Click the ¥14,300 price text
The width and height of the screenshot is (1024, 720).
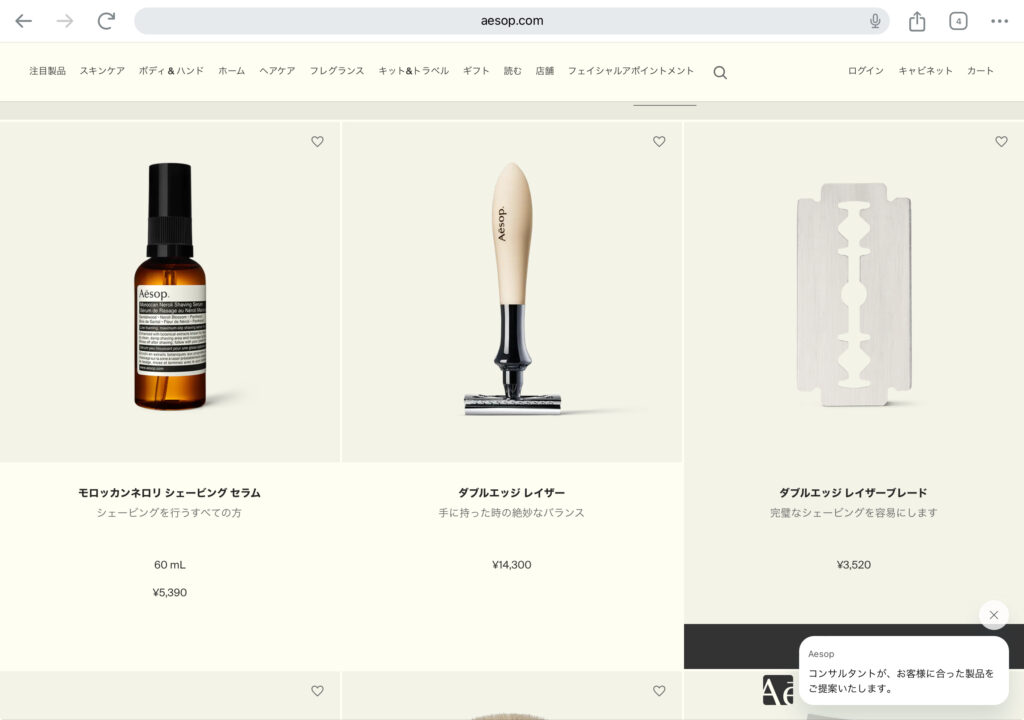[511, 565]
